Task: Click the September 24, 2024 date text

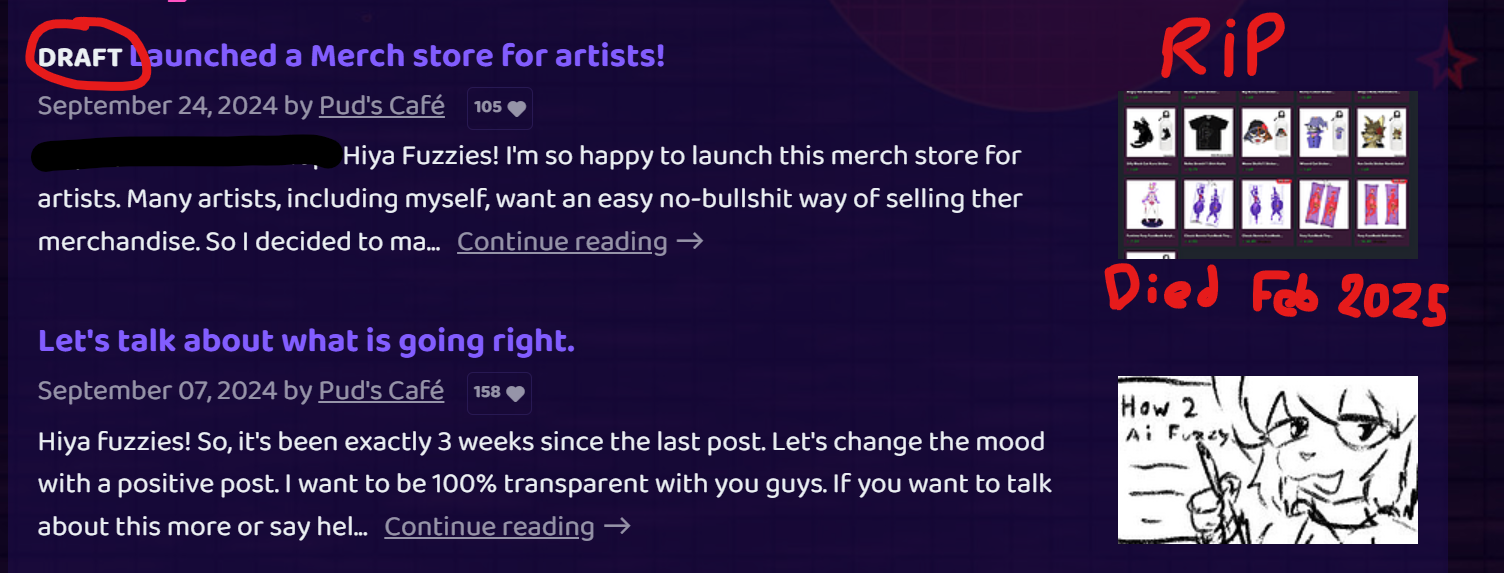Action: tap(157, 105)
